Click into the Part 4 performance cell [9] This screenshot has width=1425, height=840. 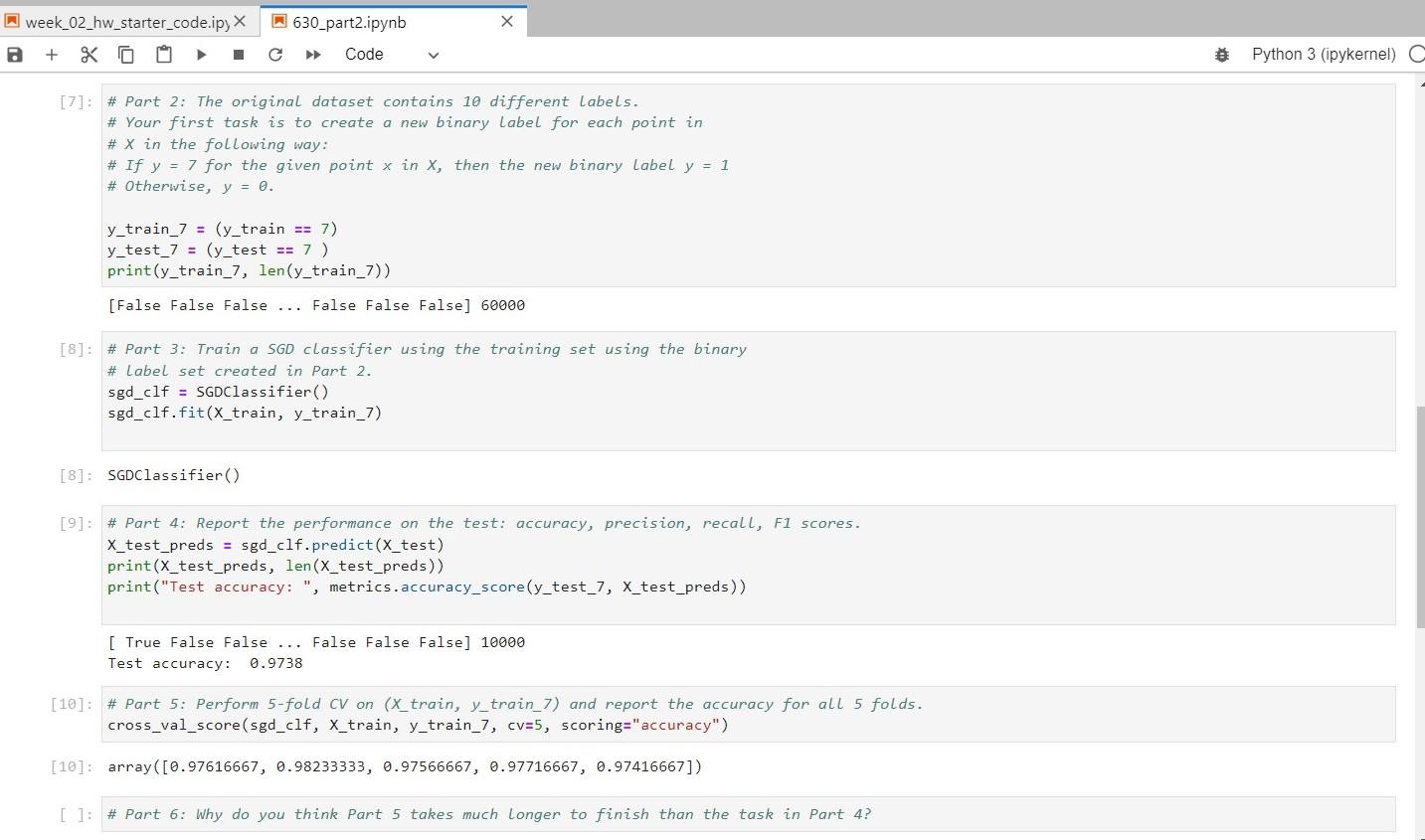(748, 565)
